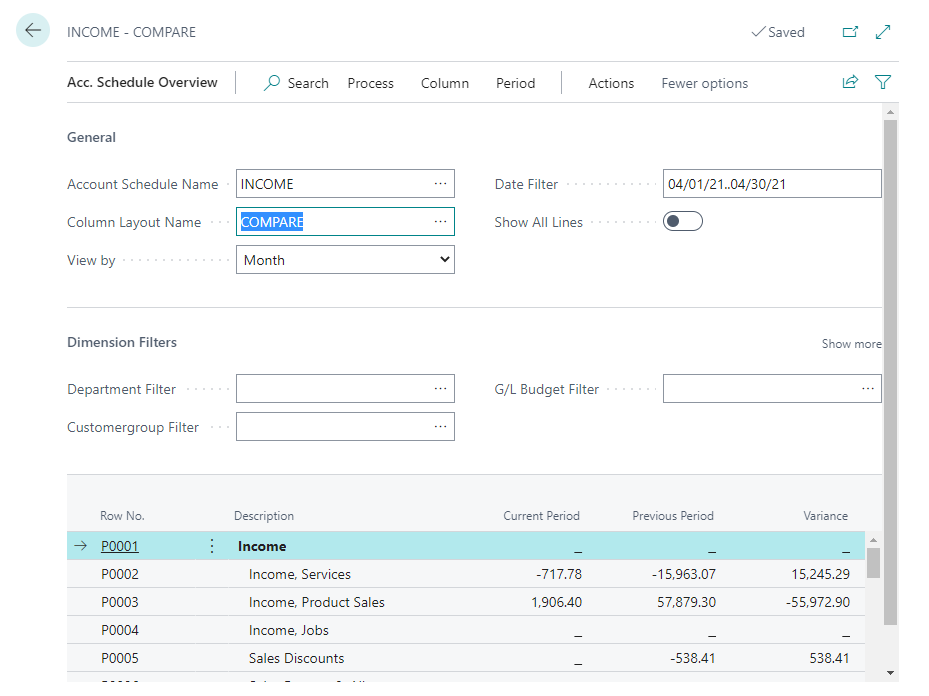
Task: Click row number P0002
Action: click(x=120, y=574)
